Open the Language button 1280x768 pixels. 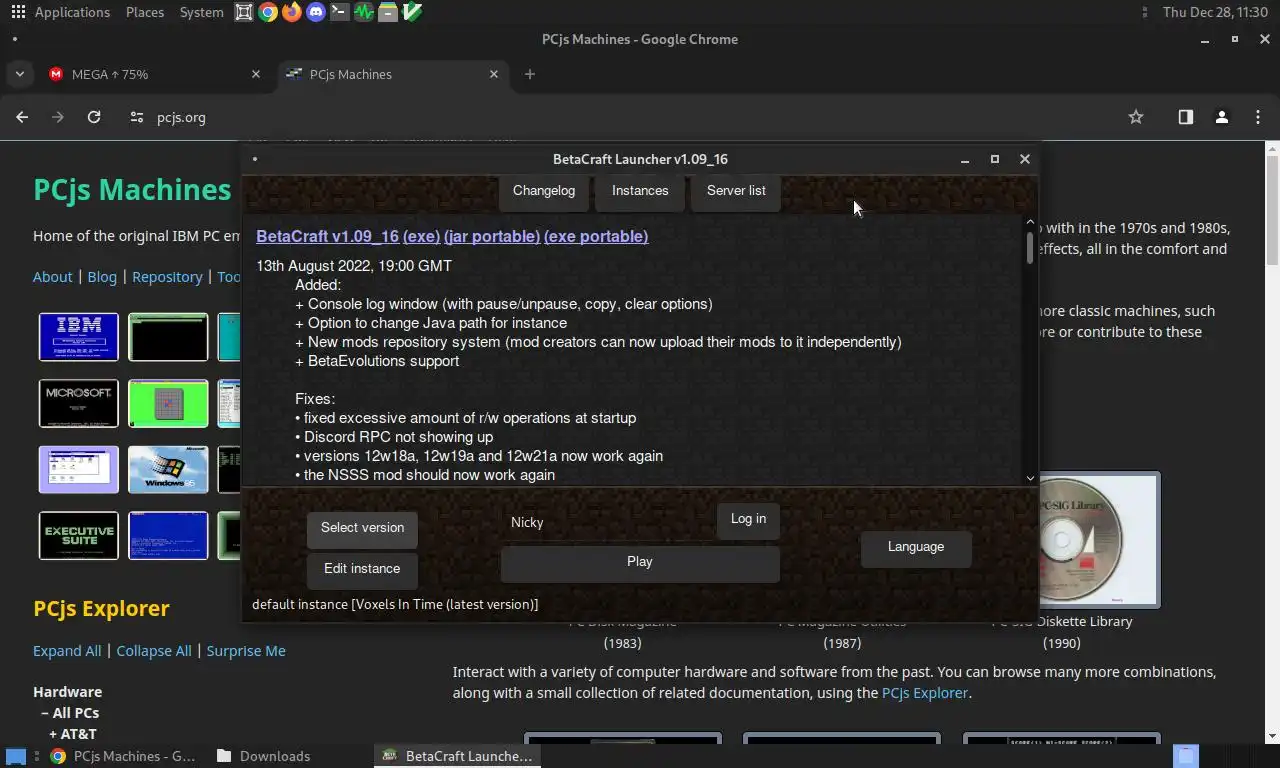(916, 547)
